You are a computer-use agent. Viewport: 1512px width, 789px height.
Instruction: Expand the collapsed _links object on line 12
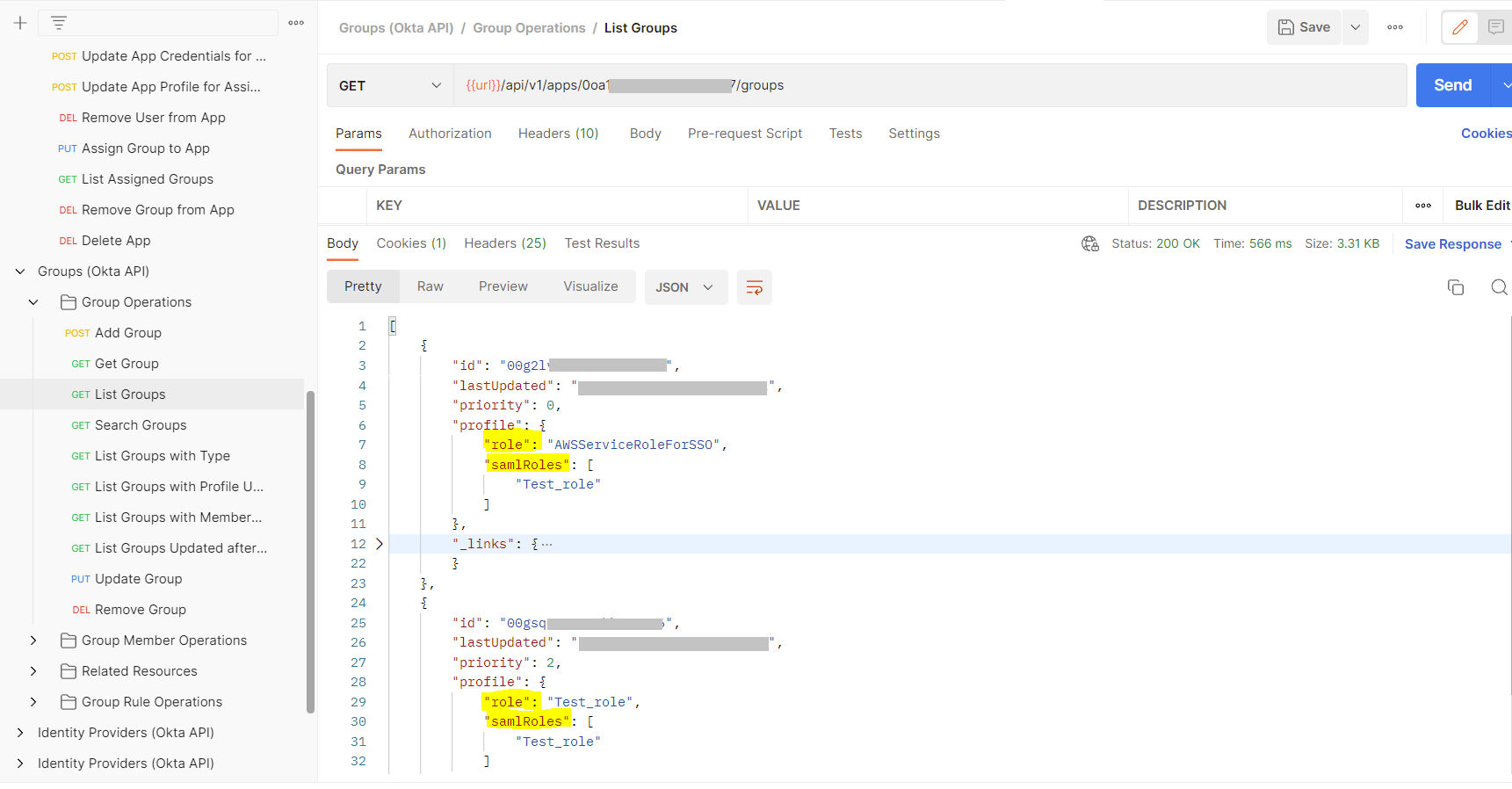(x=380, y=544)
